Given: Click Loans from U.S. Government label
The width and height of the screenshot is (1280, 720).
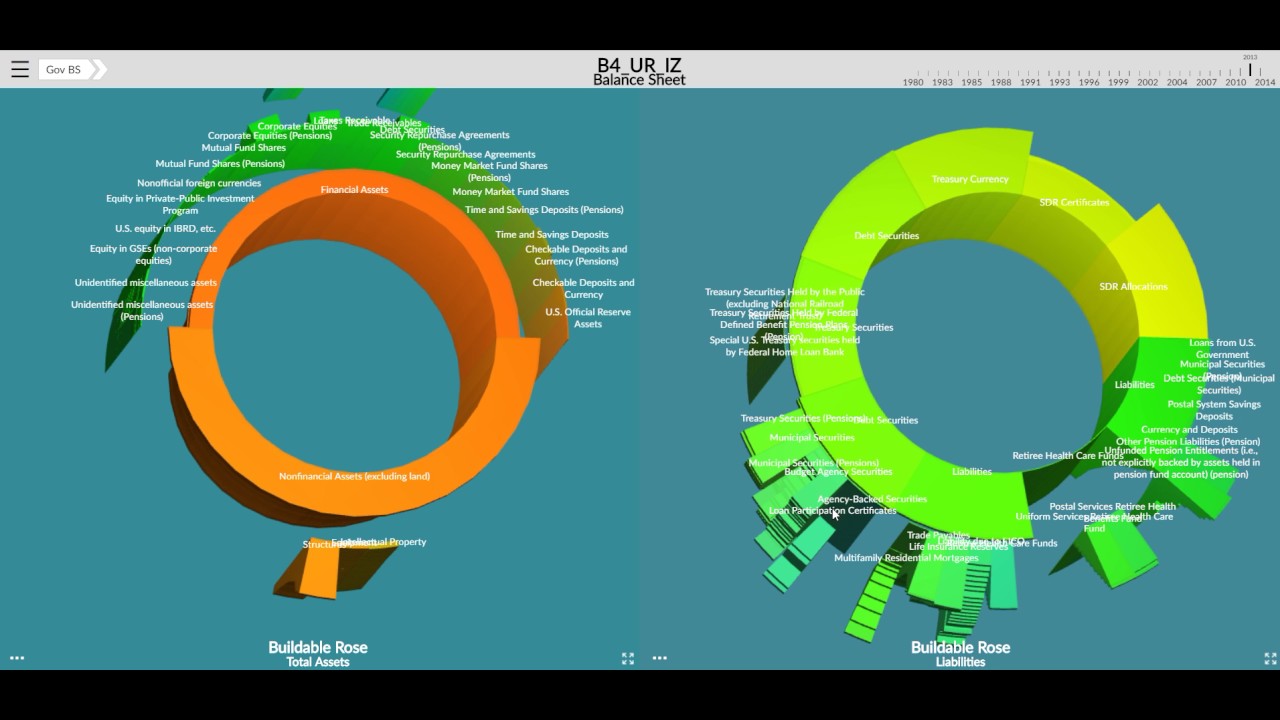Looking at the screenshot, I should coord(1222,348).
